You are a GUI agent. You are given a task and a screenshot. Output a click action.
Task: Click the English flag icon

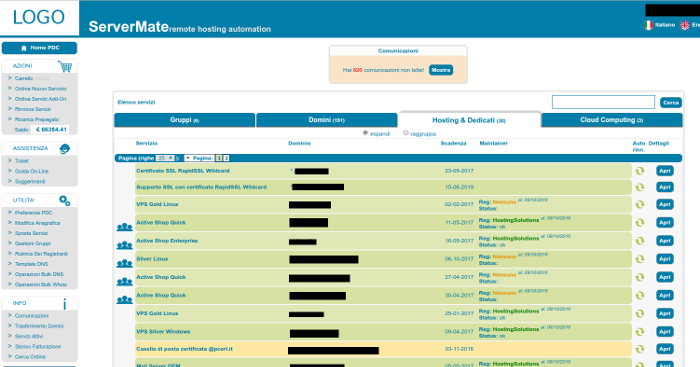click(685, 25)
